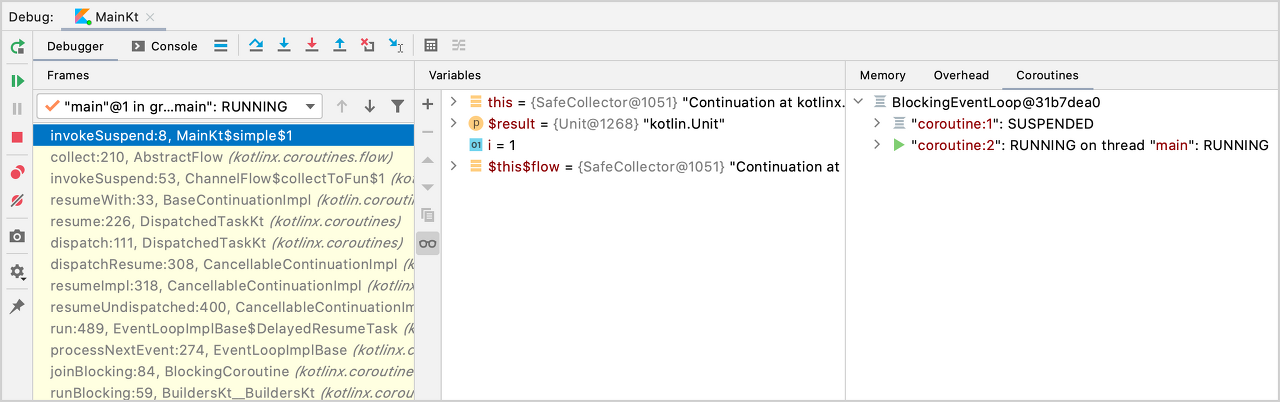Click the Force Step Into red arrow
This screenshot has width=1280, height=402.
click(x=312, y=45)
